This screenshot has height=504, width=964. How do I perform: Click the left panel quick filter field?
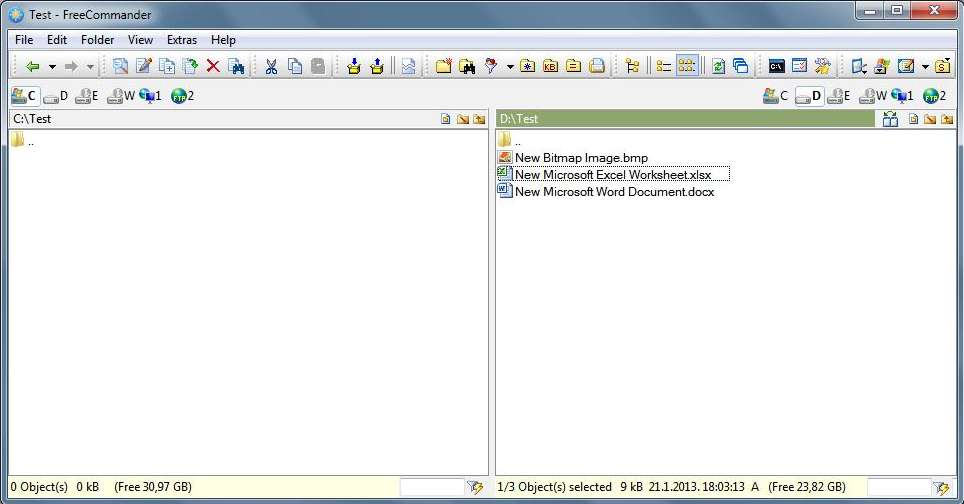click(432, 487)
